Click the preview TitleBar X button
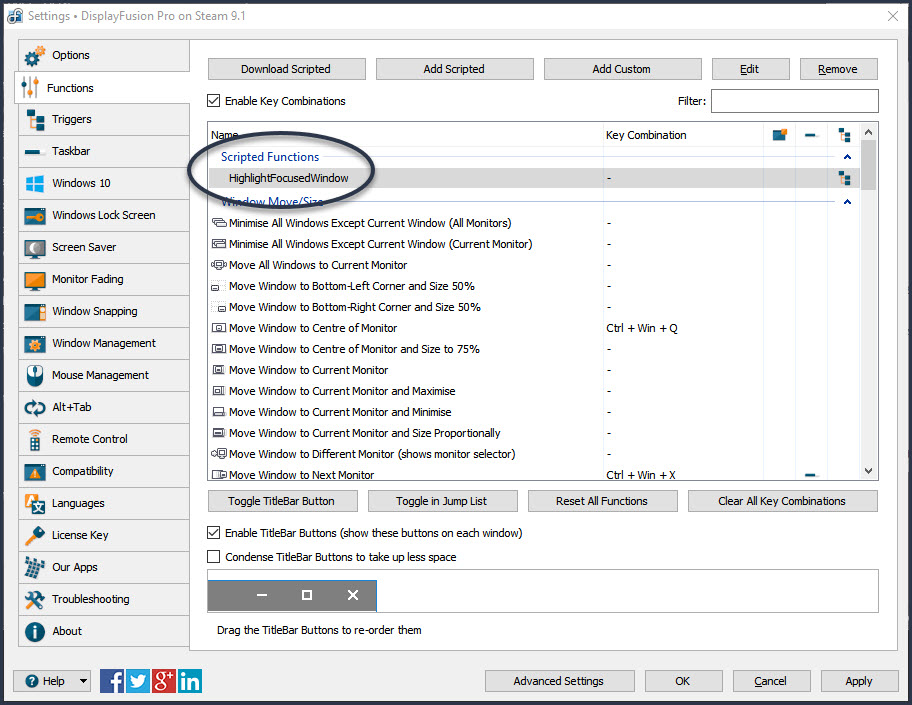Viewport: 912px width, 705px height. click(x=352, y=595)
